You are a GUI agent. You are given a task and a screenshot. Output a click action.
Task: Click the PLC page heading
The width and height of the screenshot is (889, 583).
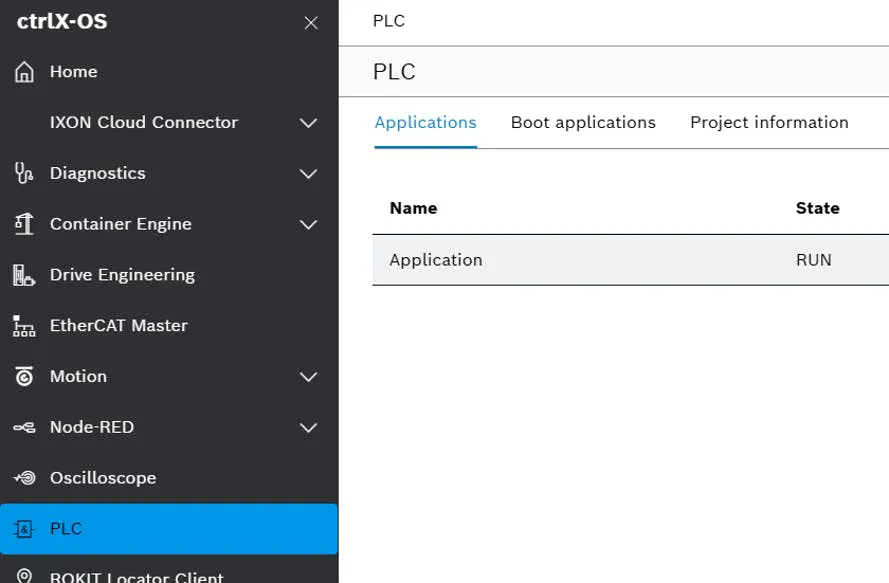394,72
